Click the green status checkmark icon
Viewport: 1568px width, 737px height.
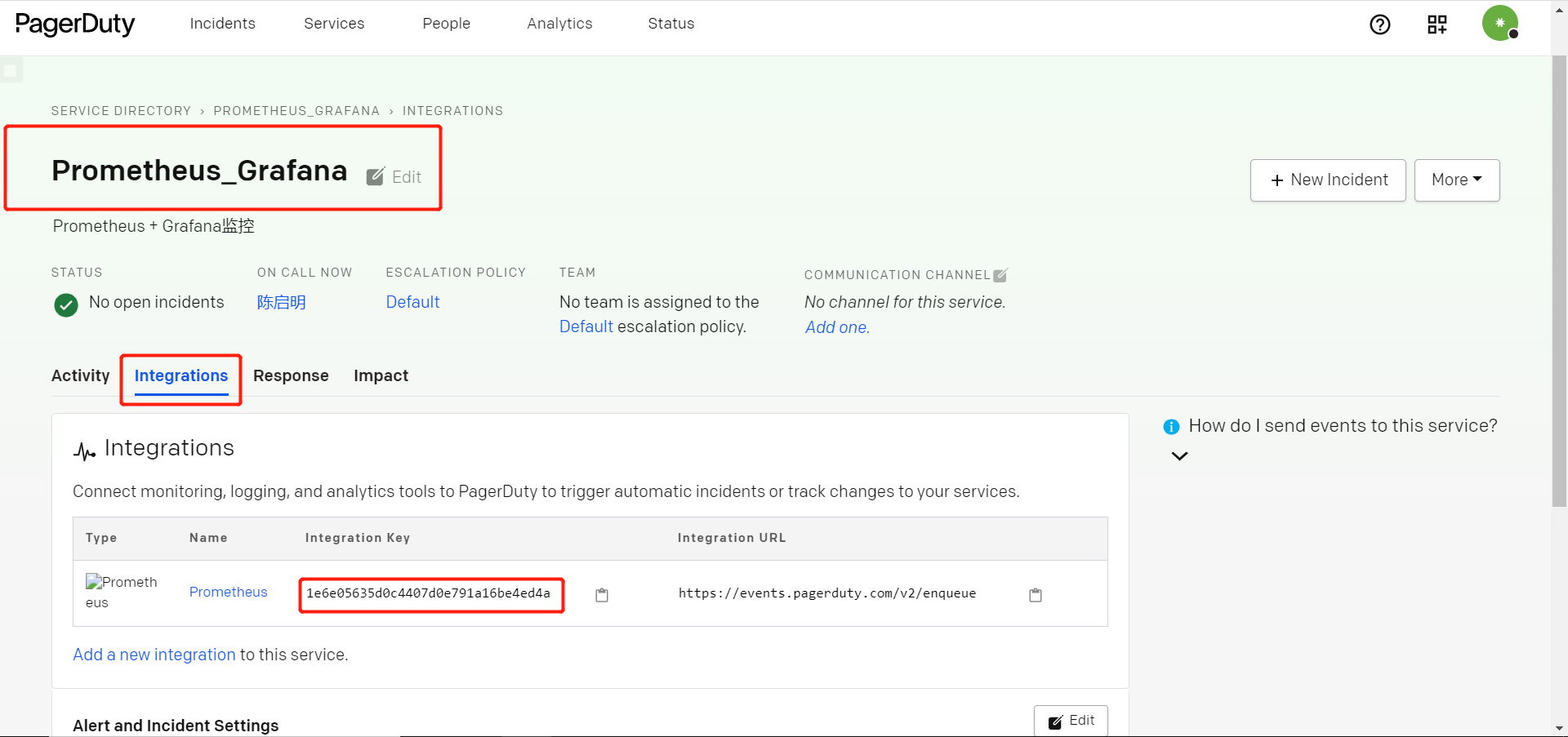(66, 305)
